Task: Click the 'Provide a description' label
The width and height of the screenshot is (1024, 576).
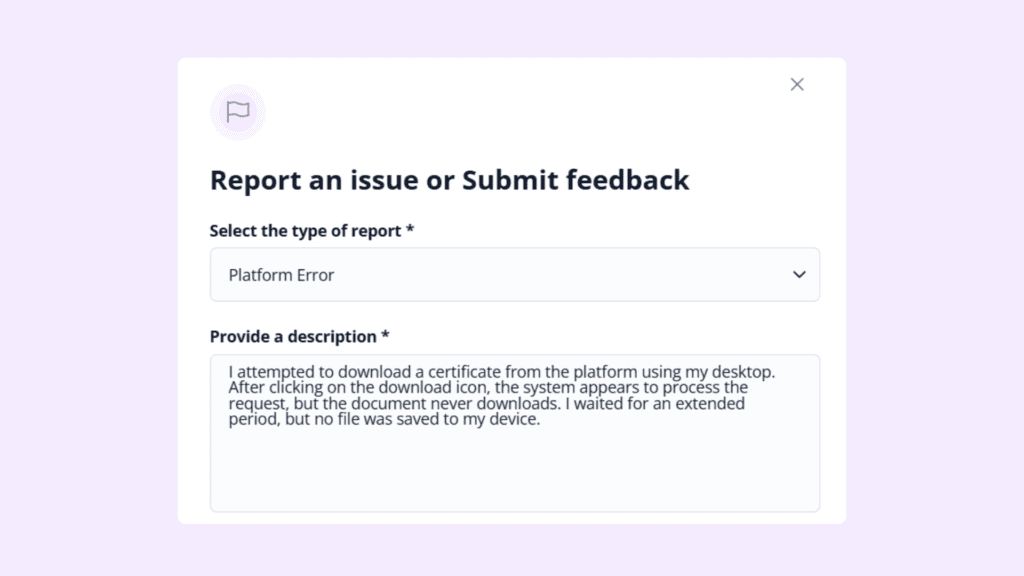Action: click(293, 336)
